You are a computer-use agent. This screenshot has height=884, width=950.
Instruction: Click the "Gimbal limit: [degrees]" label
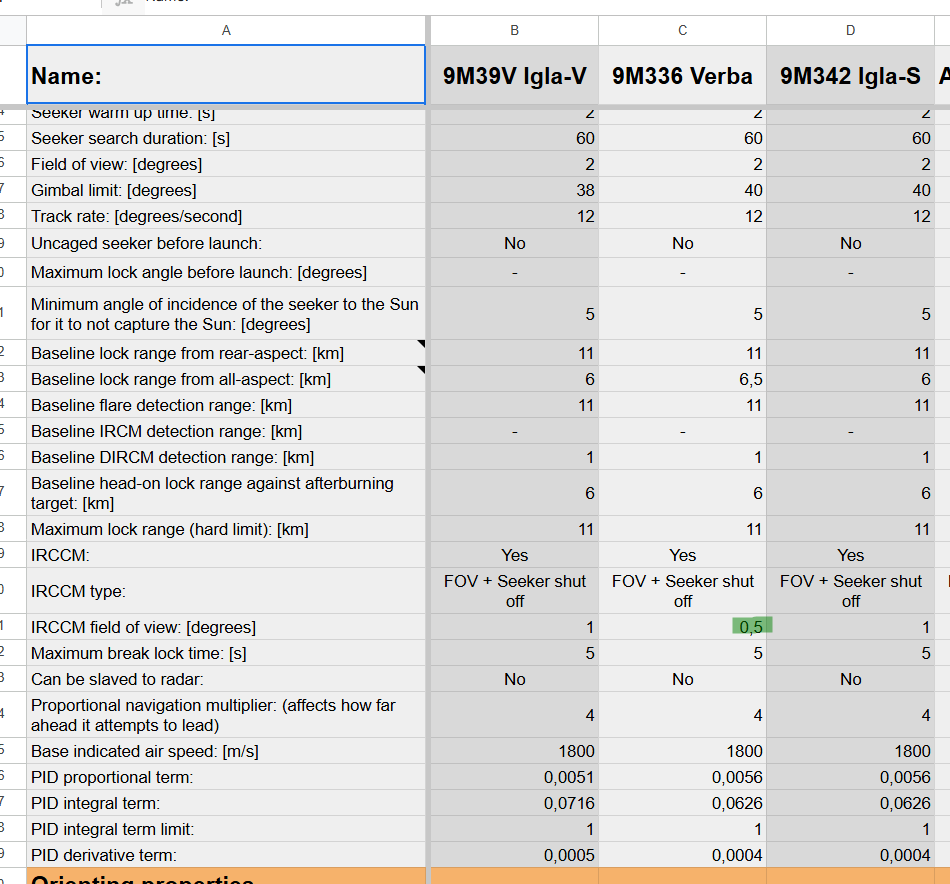[x=114, y=190]
